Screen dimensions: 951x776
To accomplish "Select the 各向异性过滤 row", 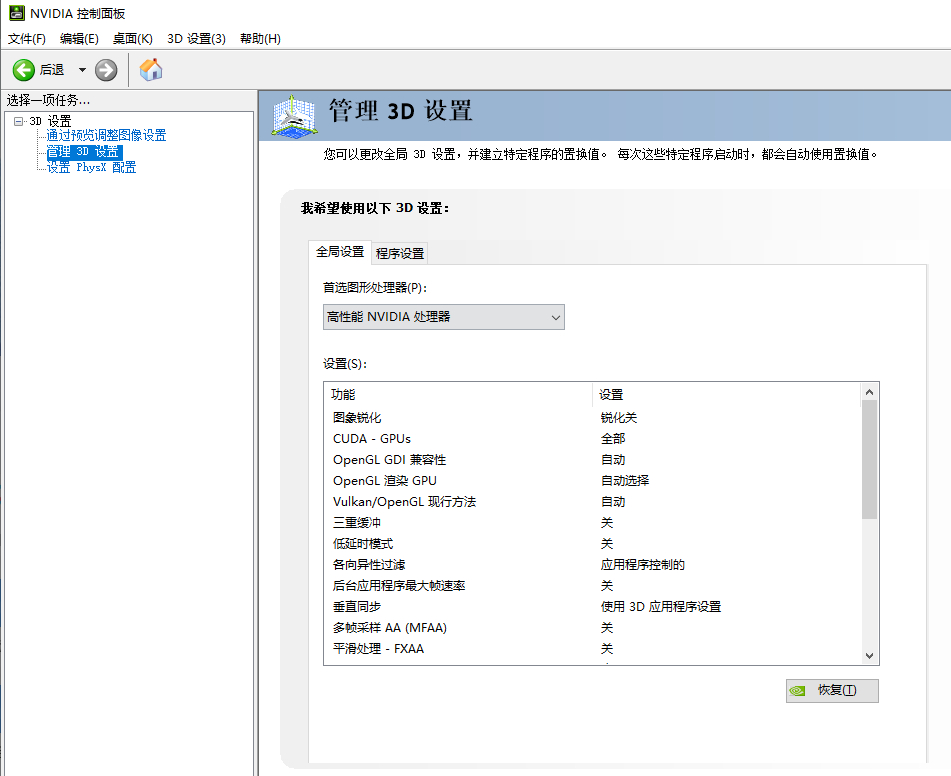I will pyautogui.click(x=593, y=565).
